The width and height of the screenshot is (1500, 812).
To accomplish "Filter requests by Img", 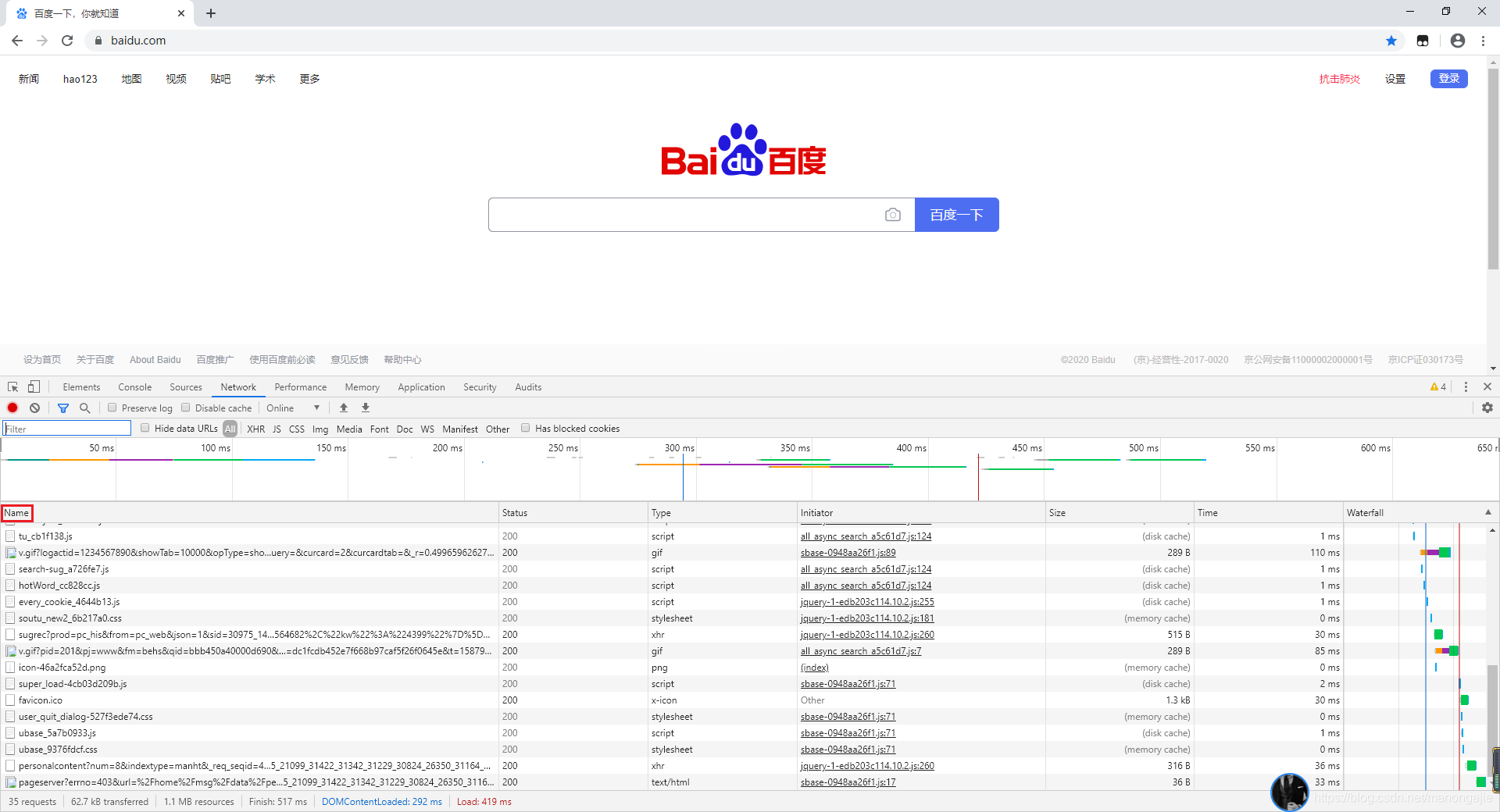I will coord(320,429).
